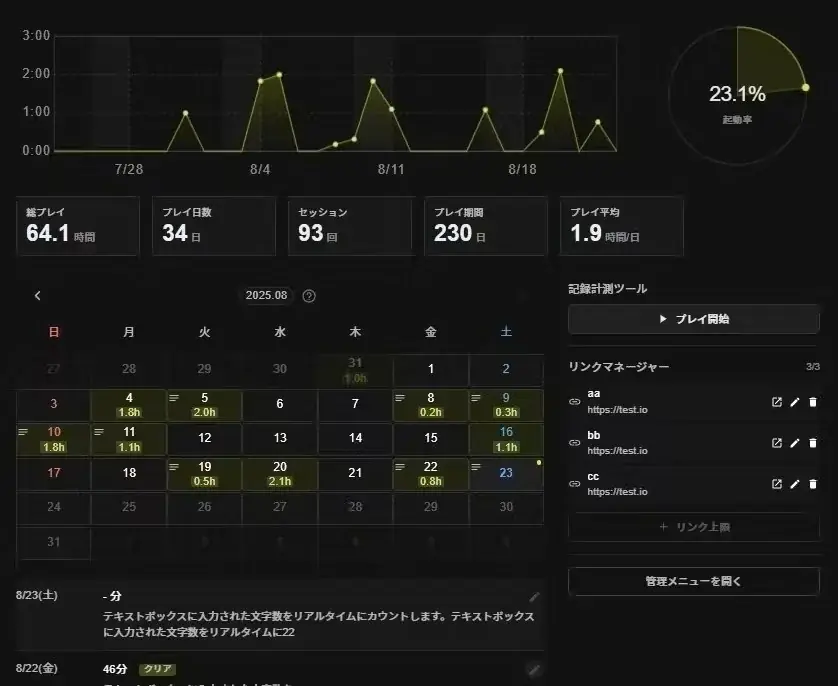The width and height of the screenshot is (838, 686).
Task: Click the note icon on August 11
Action: 98,432
